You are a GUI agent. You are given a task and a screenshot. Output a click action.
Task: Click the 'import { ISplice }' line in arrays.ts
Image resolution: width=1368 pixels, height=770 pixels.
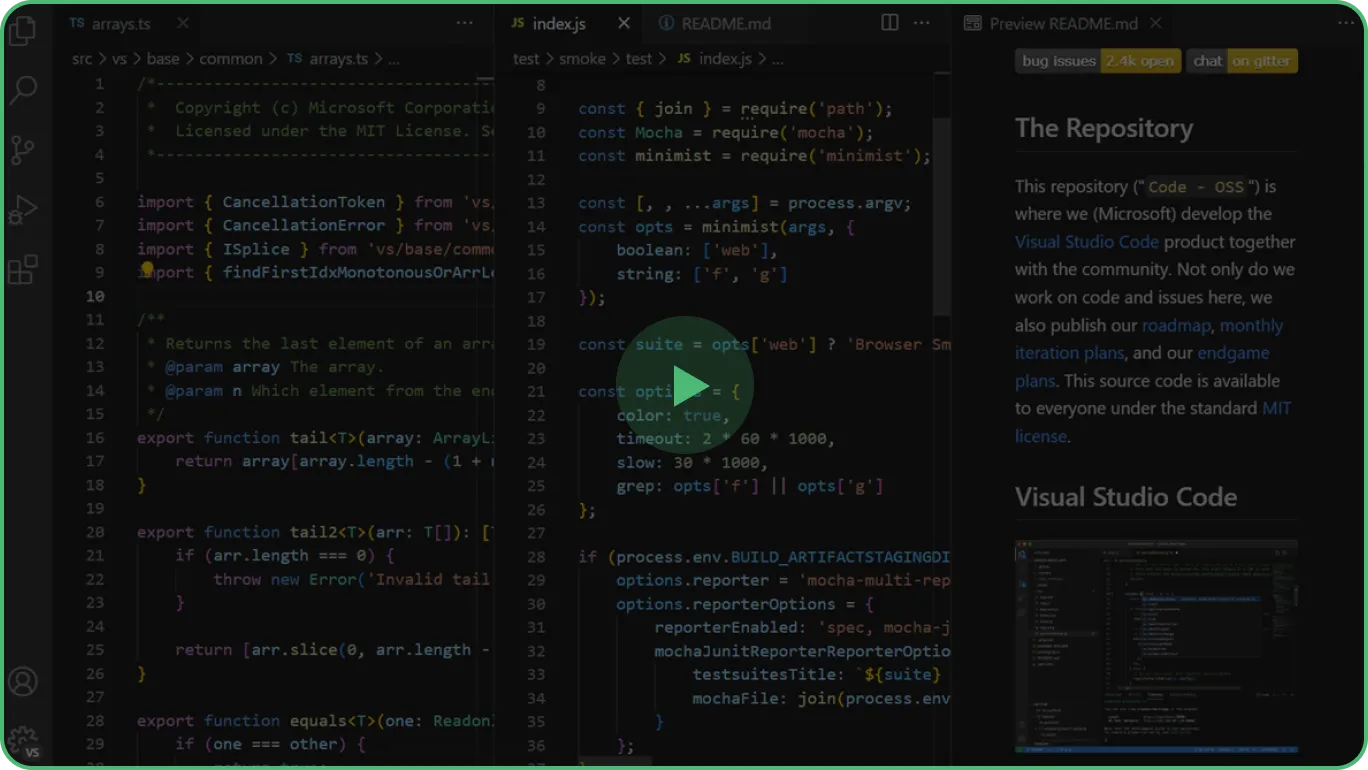tap(315, 249)
